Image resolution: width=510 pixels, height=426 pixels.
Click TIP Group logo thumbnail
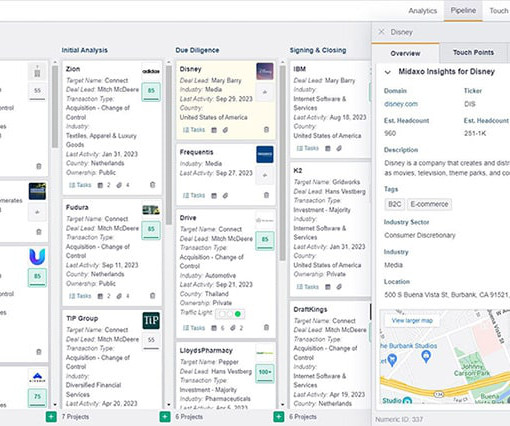point(151,320)
